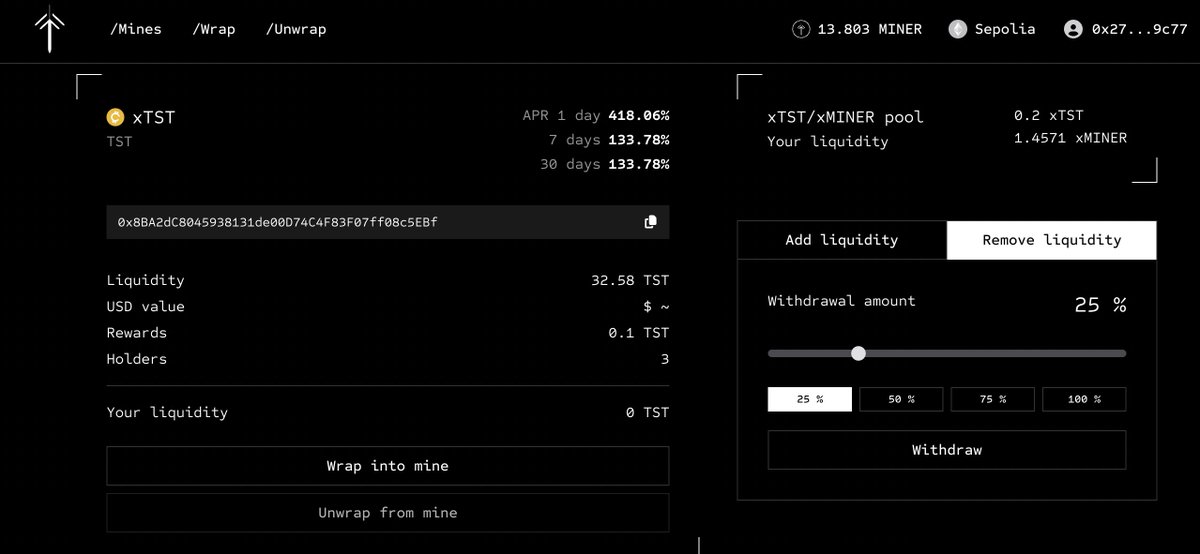This screenshot has height=554, width=1200.
Task: Open the /Mines page
Action: pos(135,29)
